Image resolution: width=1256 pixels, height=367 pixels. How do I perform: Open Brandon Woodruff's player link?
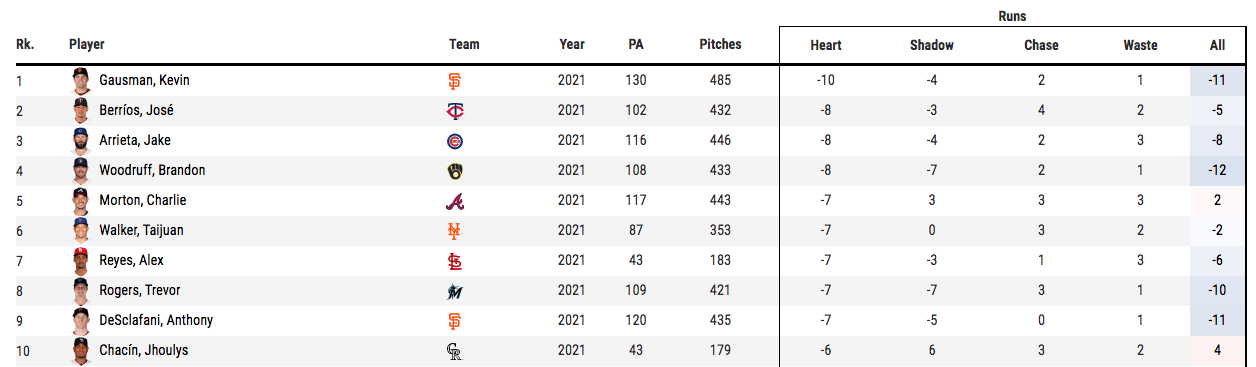click(152, 170)
